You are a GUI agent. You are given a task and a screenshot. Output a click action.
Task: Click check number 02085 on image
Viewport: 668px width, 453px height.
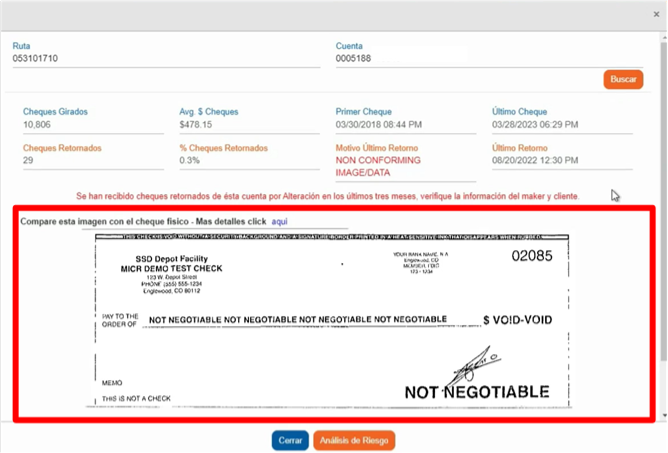[x=531, y=257]
